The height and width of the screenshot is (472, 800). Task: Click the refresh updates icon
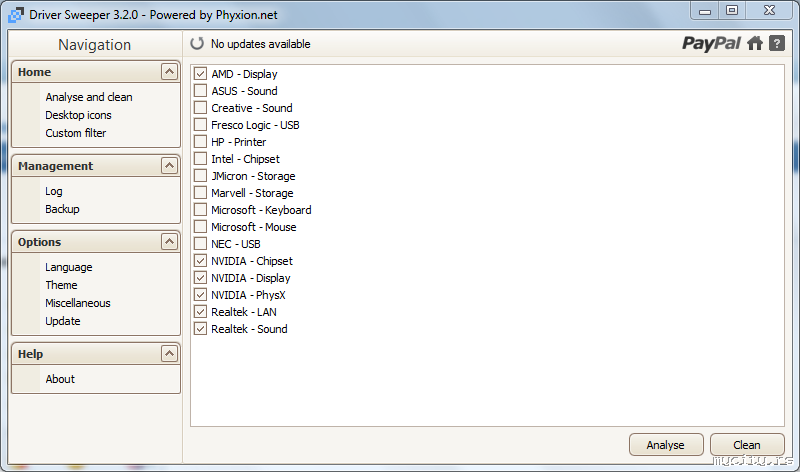197,44
